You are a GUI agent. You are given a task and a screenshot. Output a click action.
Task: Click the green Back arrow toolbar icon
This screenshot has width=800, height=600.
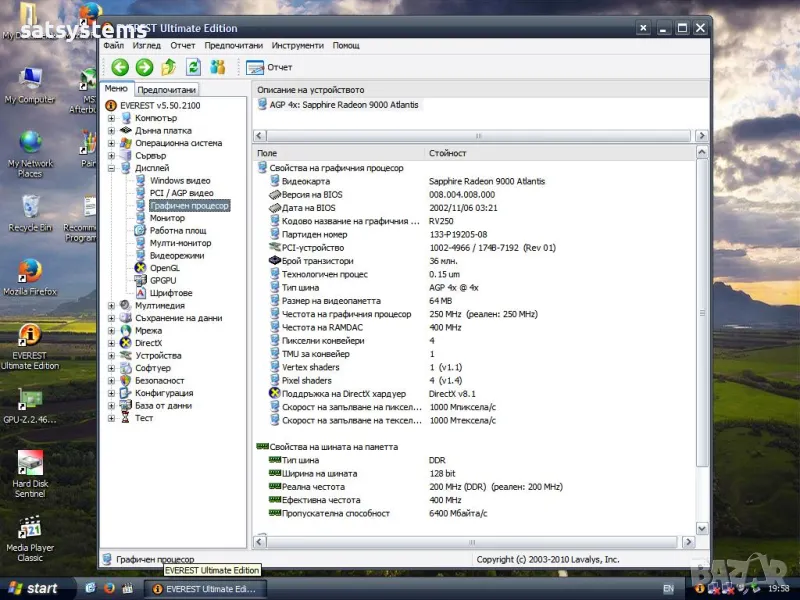tap(120, 67)
